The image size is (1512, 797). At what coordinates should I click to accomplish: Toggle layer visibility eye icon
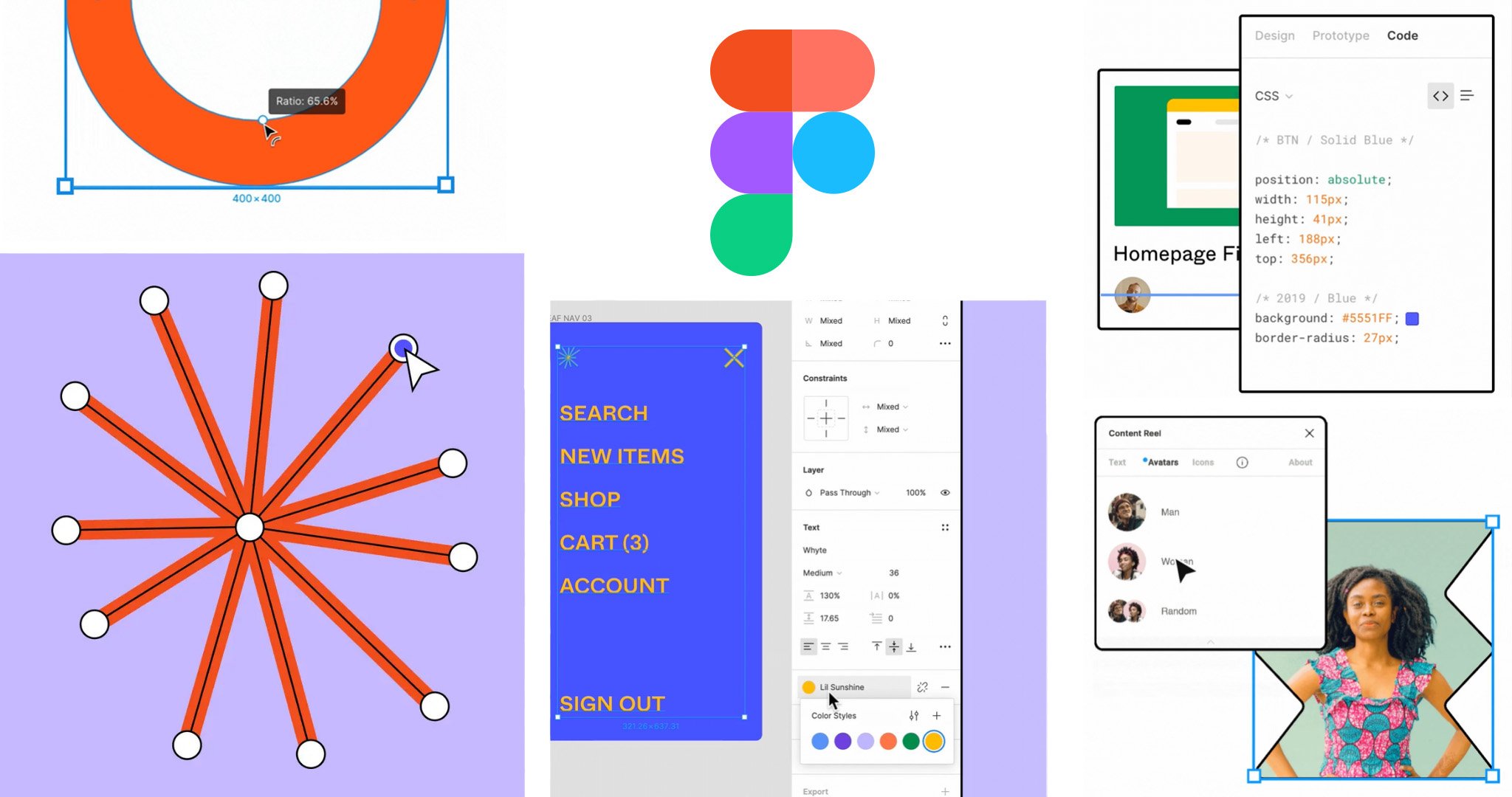pos(944,492)
